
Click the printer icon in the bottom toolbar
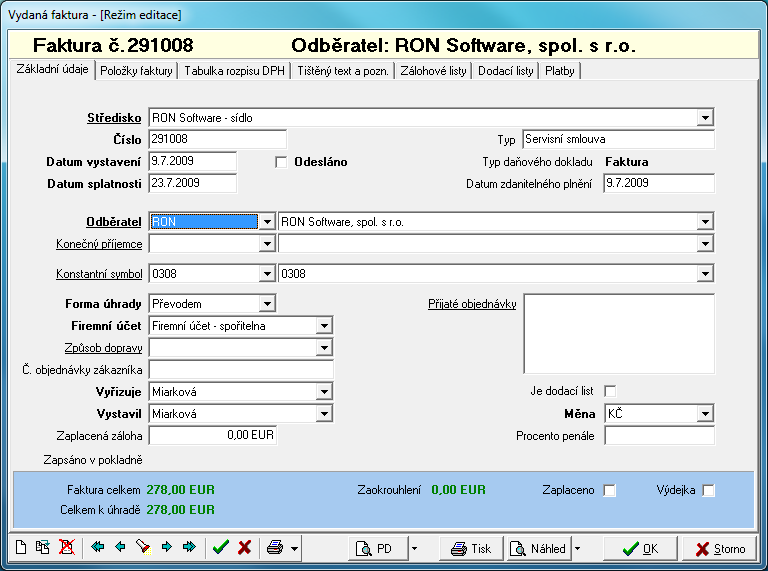[x=275, y=547]
